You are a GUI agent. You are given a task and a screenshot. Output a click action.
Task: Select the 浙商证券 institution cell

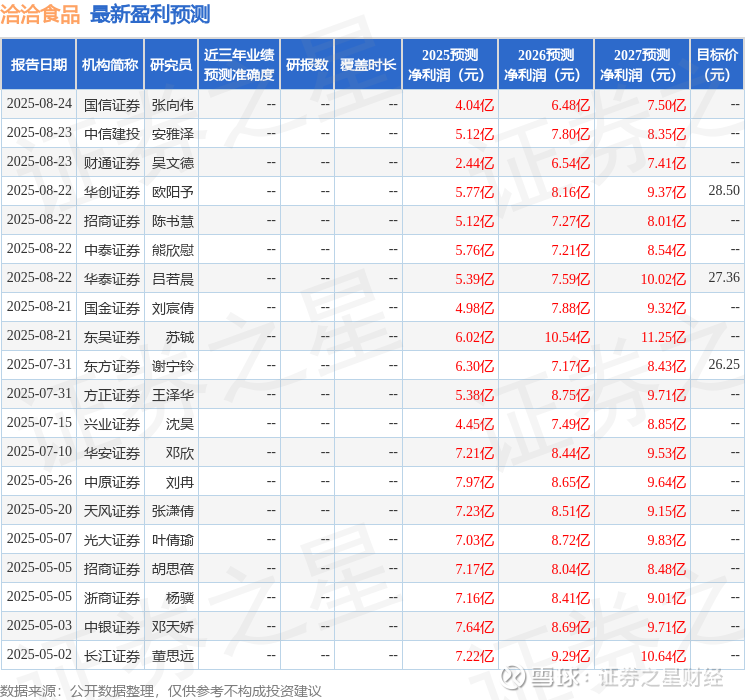point(112,598)
